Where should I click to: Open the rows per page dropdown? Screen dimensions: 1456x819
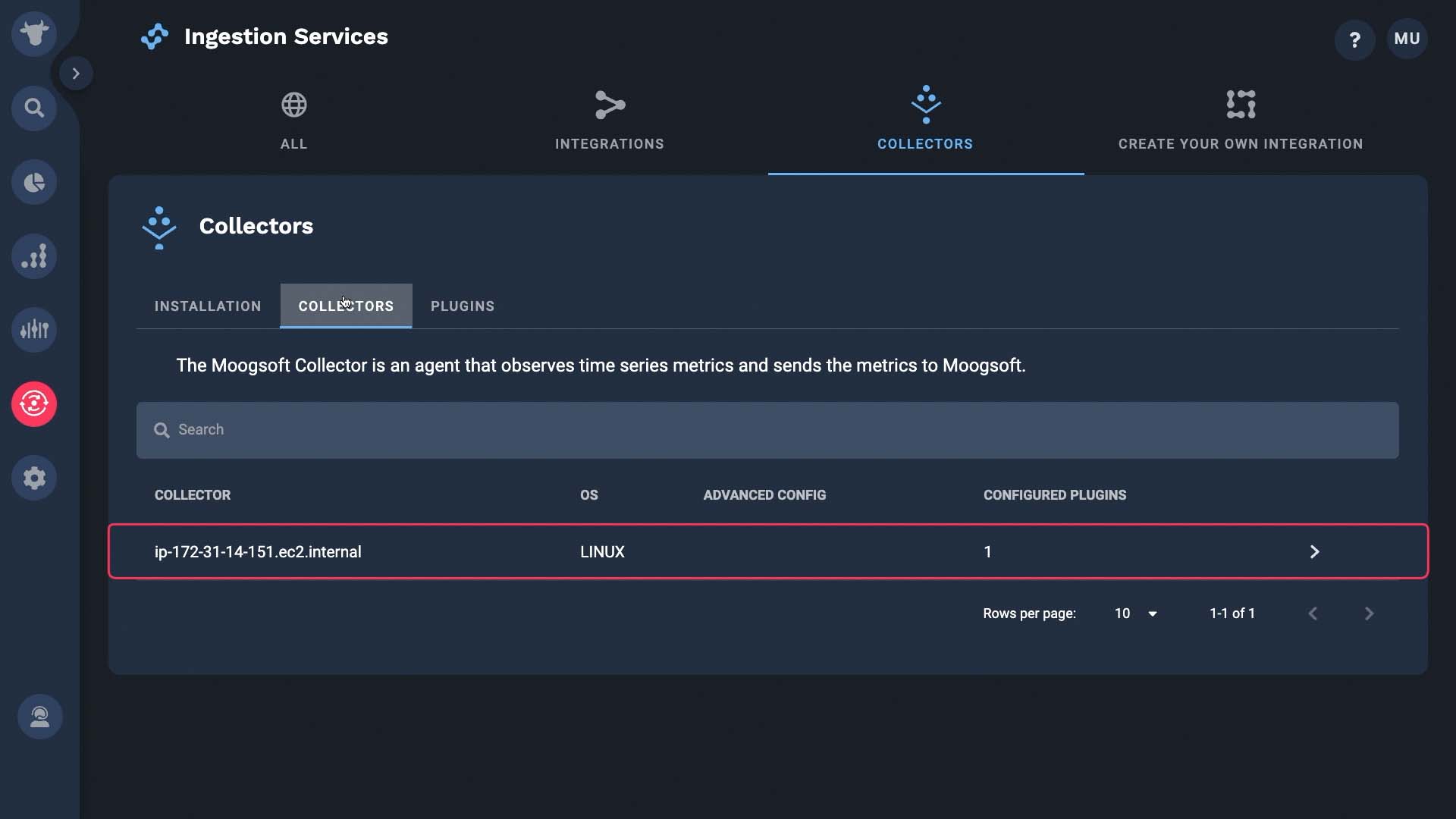click(1136, 613)
